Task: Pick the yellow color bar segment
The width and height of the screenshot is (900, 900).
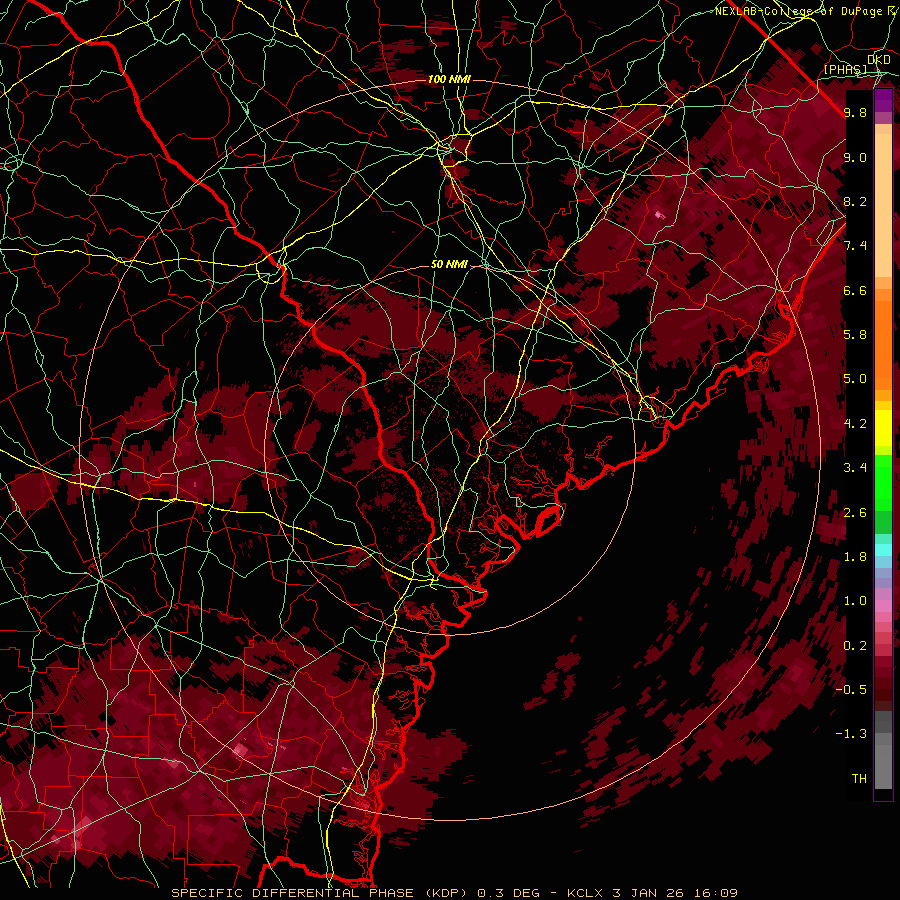Action: pos(883,428)
